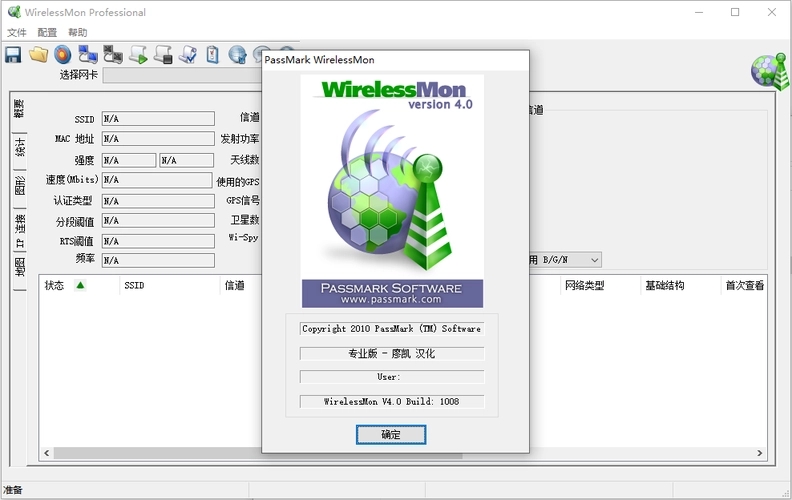Click the open folder toolbar icon
Viewport: 792px width, 500px height.
tap(38, 55)
